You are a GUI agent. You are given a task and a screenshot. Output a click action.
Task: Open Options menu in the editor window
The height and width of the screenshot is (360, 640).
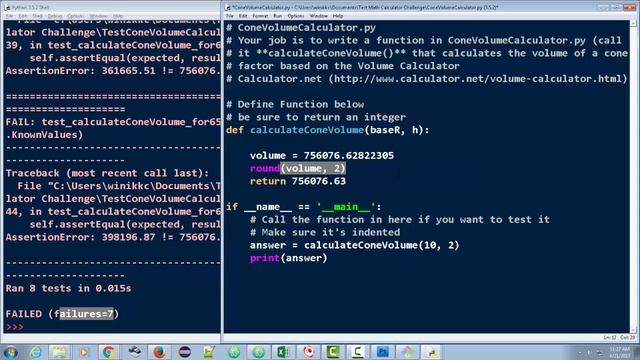(x=296, y=16)
